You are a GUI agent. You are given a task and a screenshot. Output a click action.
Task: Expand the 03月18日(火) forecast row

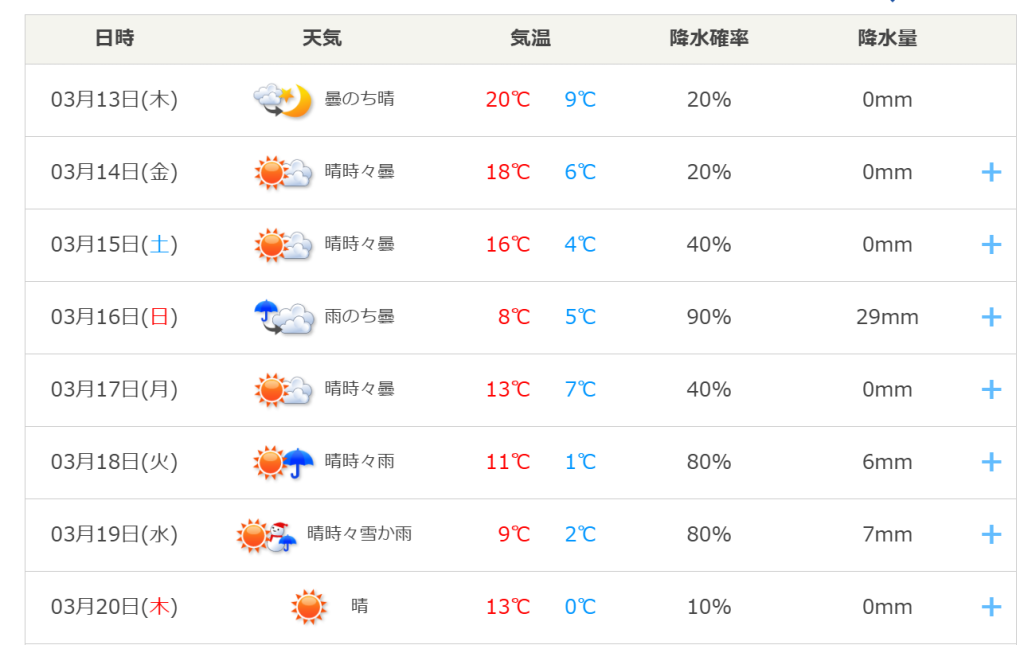[991, 462]
